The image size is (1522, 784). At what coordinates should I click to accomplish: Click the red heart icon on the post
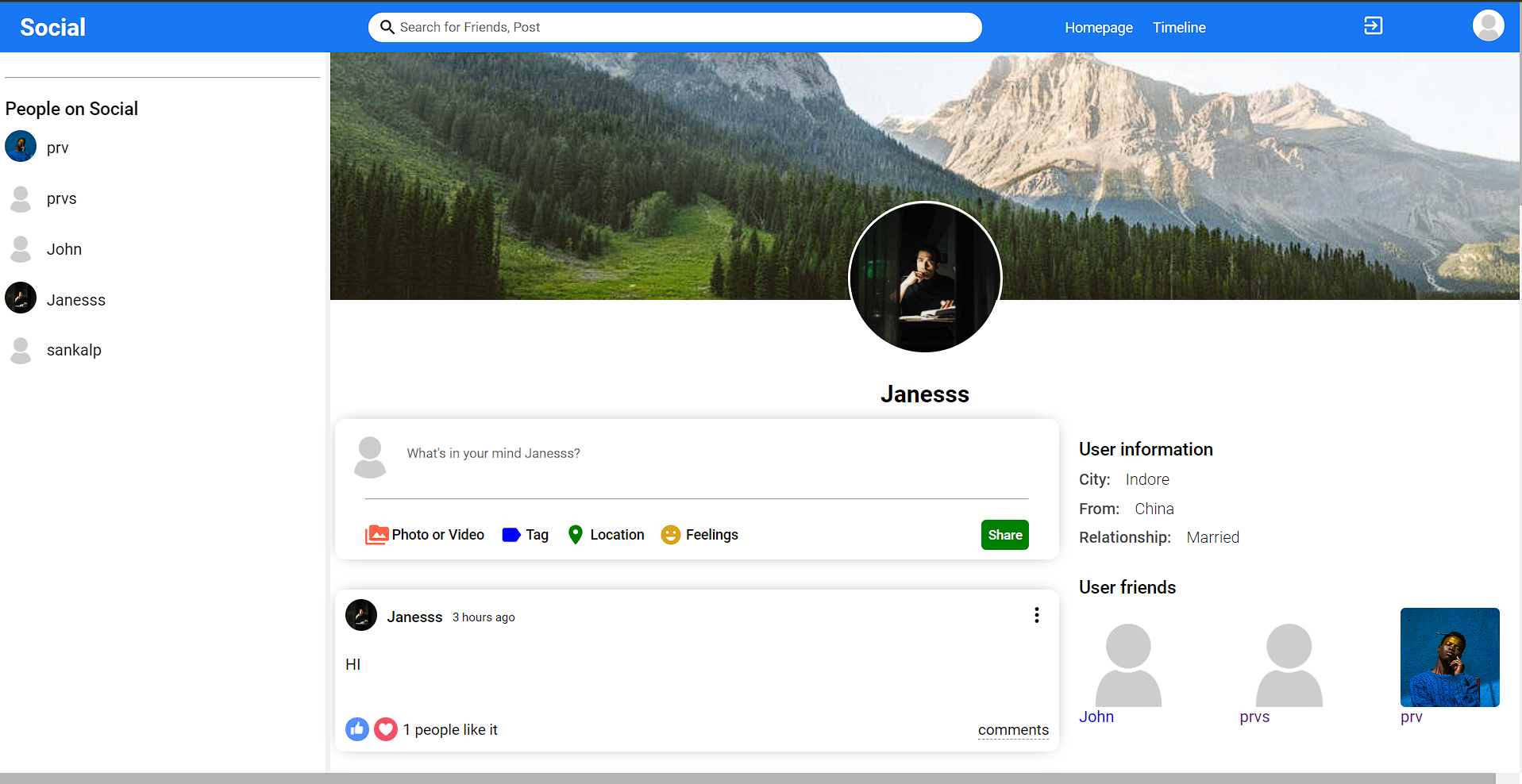[386, 728]
